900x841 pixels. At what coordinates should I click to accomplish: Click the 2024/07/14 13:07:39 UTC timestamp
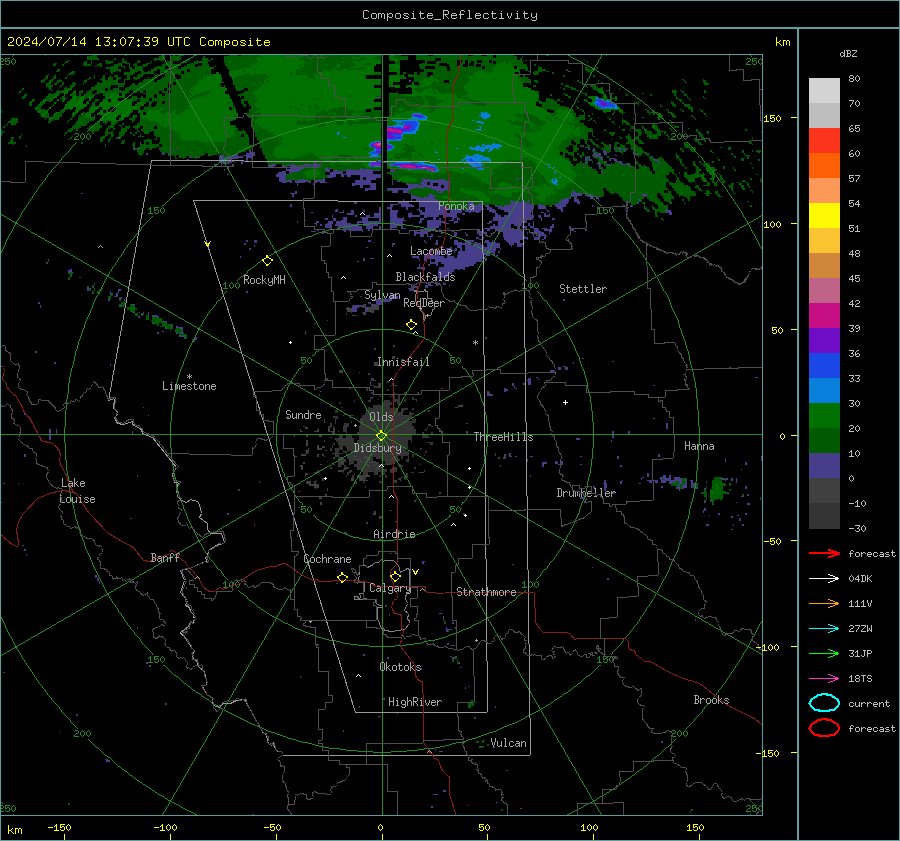[x=98, y=42]
